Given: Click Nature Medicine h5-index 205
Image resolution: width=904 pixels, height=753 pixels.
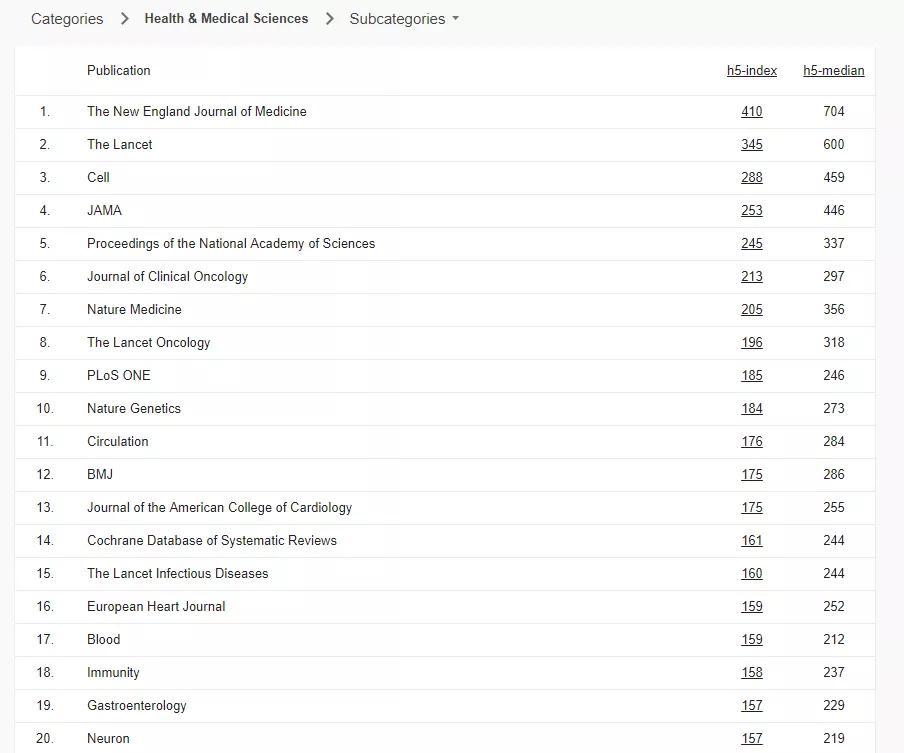Looking at the screenshot, I should tap(752, 310).
